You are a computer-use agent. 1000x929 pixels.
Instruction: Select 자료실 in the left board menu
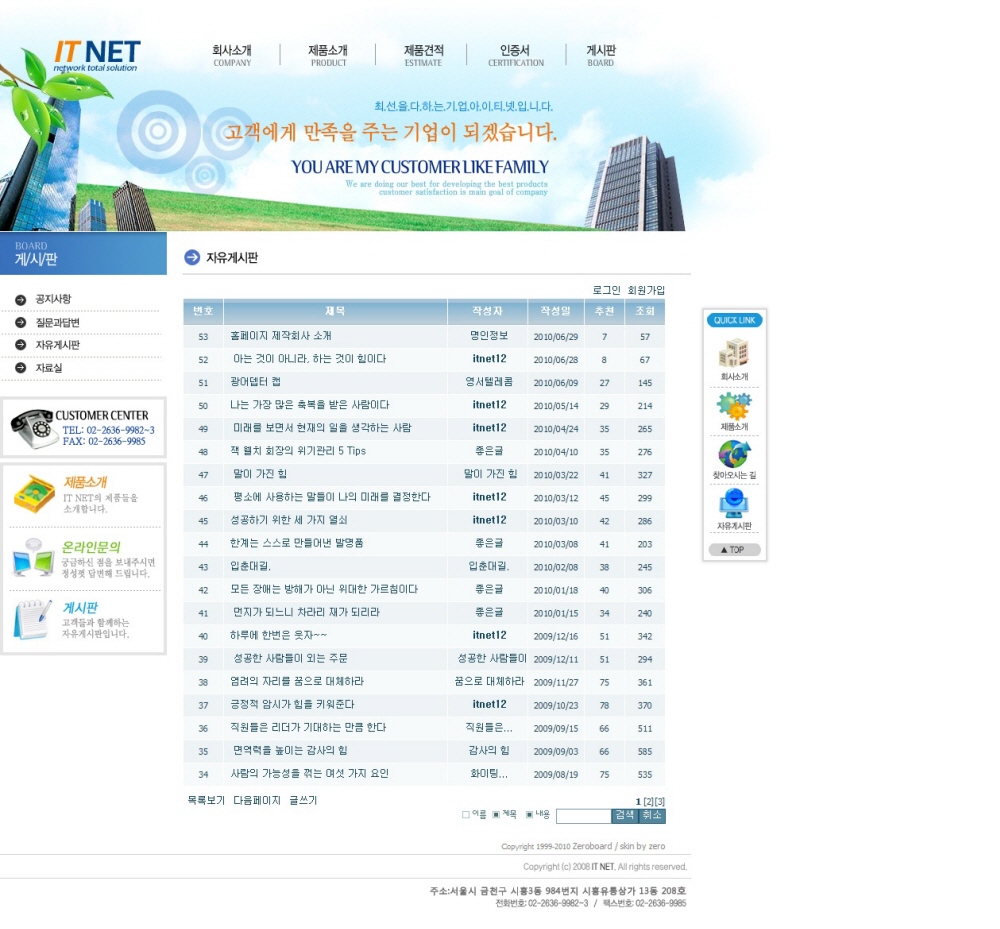(49, 368)
